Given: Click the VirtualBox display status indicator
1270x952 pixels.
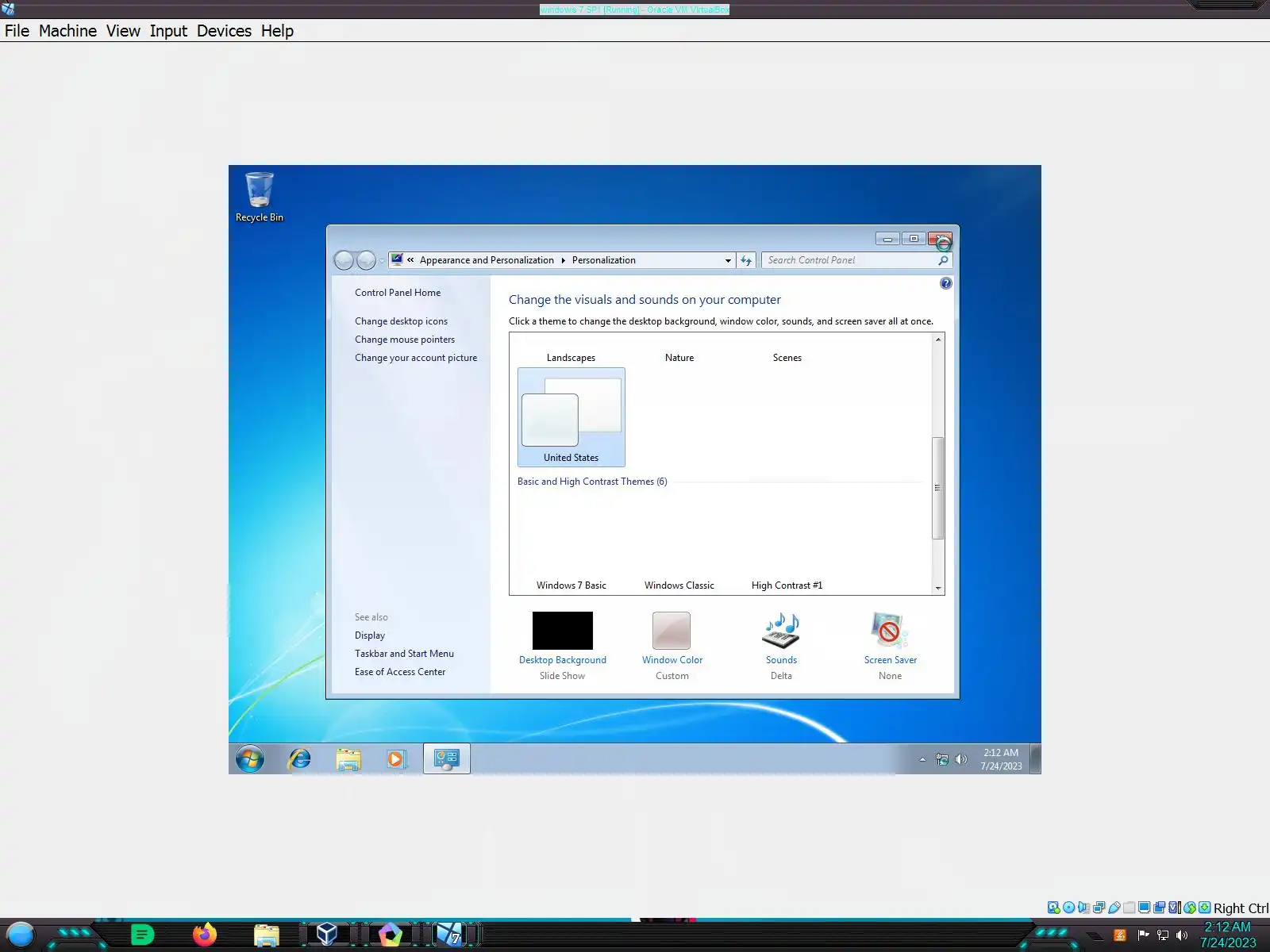Looking at the screenshot, I should [1145, 908].
